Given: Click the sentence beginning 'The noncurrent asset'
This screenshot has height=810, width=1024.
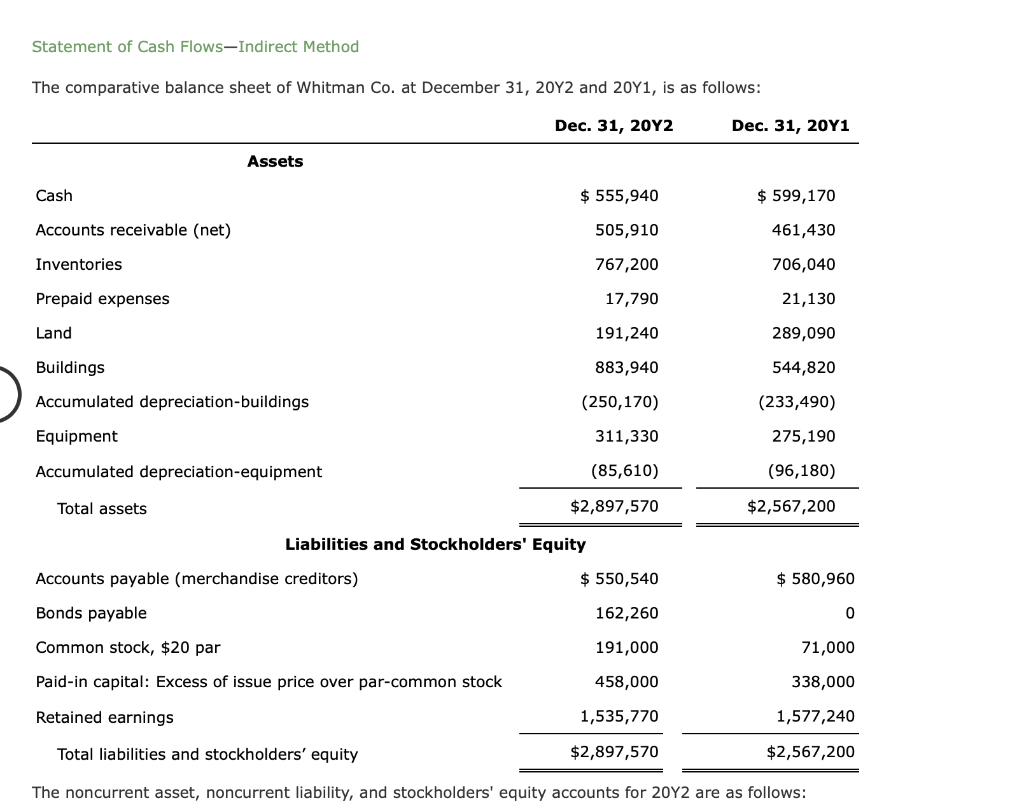Looking at the screenshot, I should pos(419,793).
